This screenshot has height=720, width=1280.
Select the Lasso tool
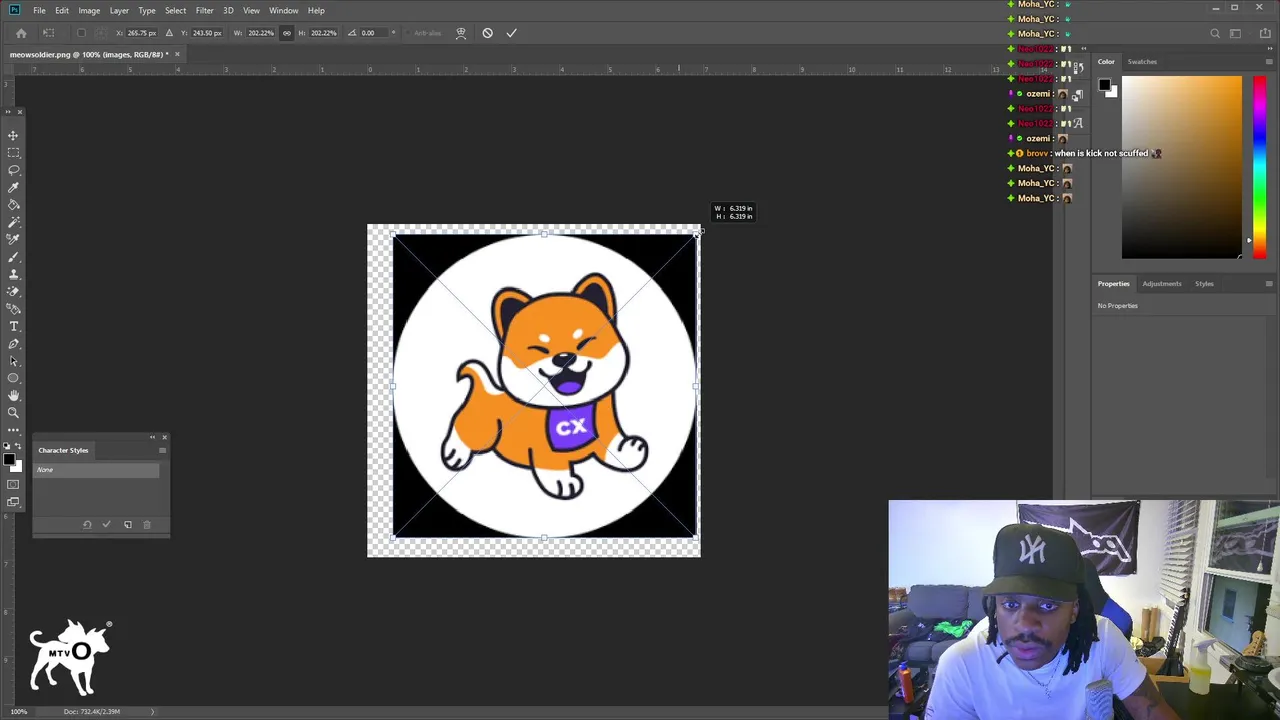13,170
